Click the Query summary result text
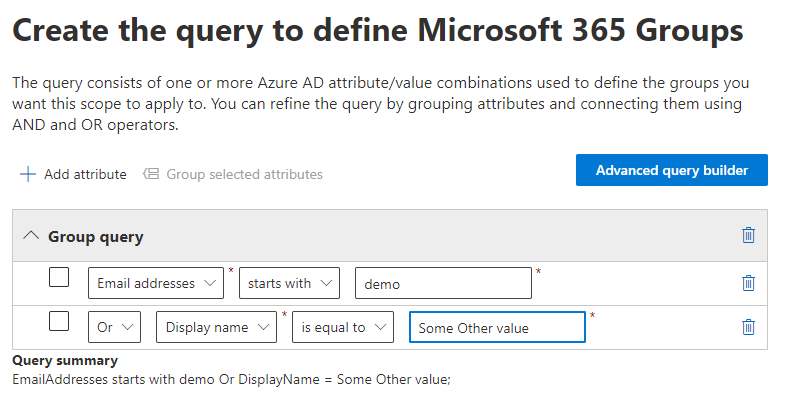Image resolution: width=798 pixels, height=401 pixels. (232, 380)
